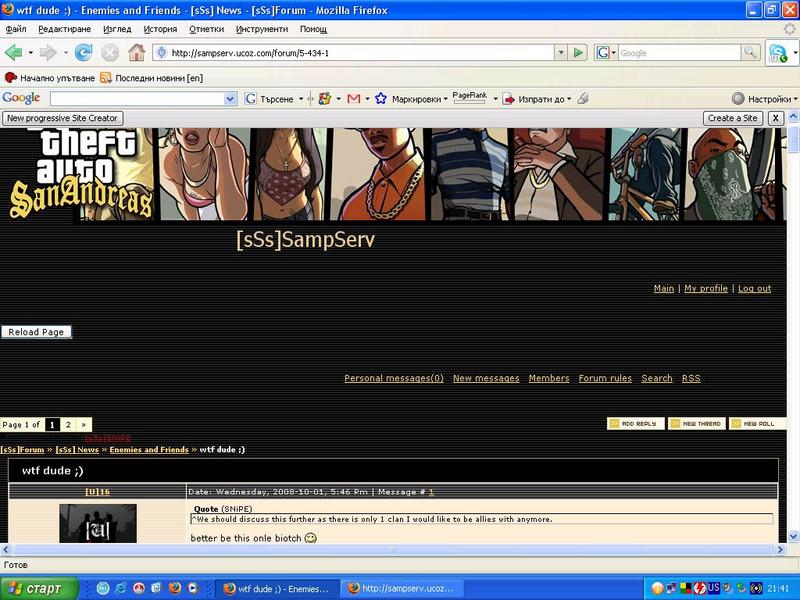Open the Google toolbar search box dropdown

point(230,98)
